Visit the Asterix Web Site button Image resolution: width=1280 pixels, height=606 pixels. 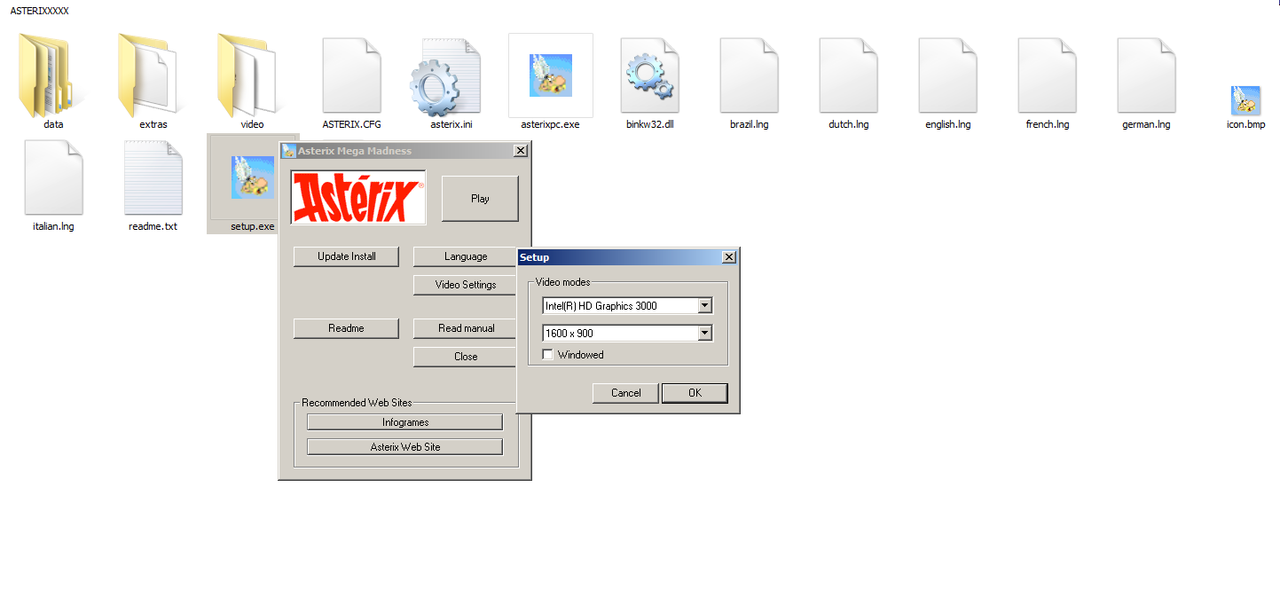click(x=405, y=447)
